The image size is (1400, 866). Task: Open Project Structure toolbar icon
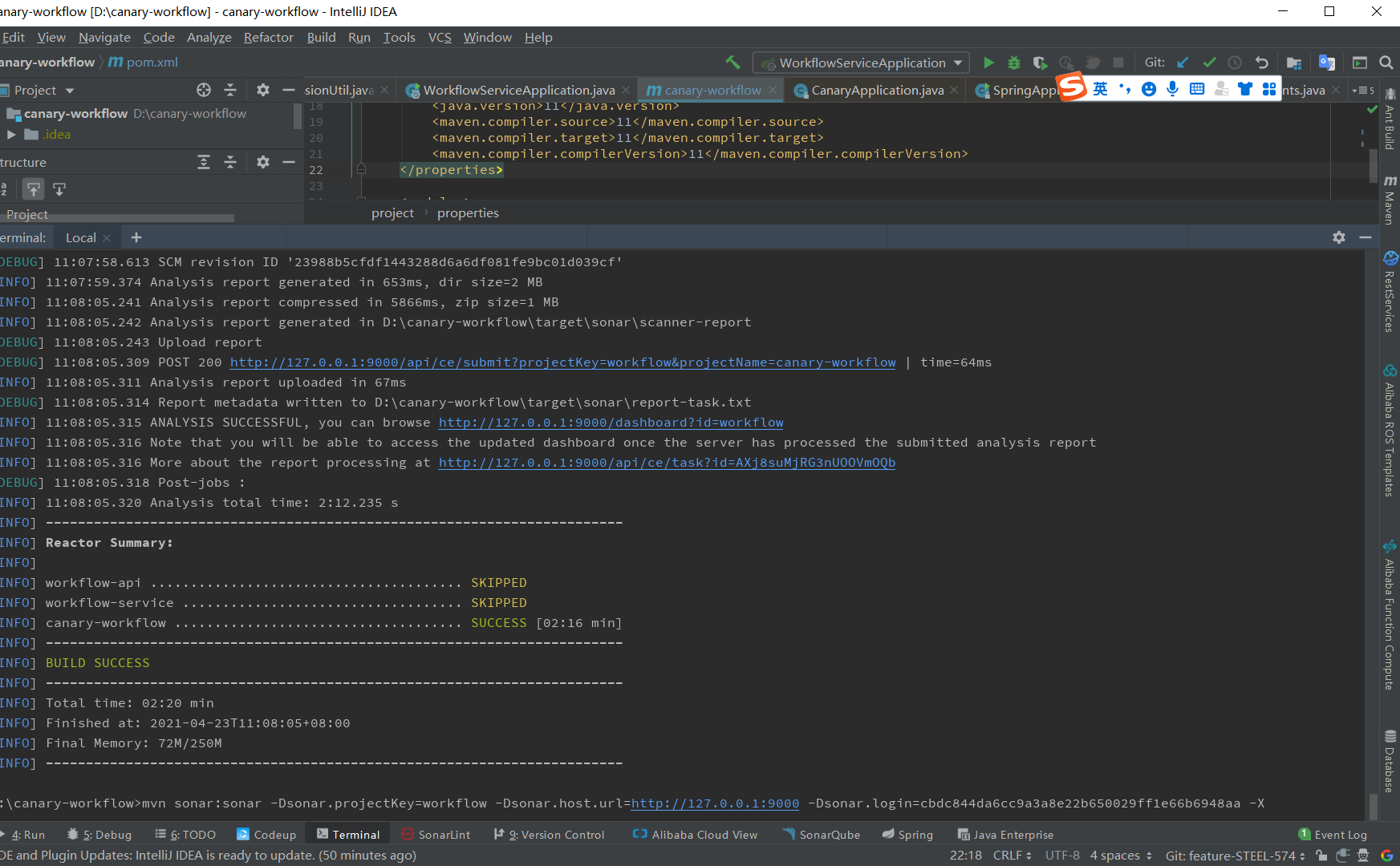pos(1293,63)
